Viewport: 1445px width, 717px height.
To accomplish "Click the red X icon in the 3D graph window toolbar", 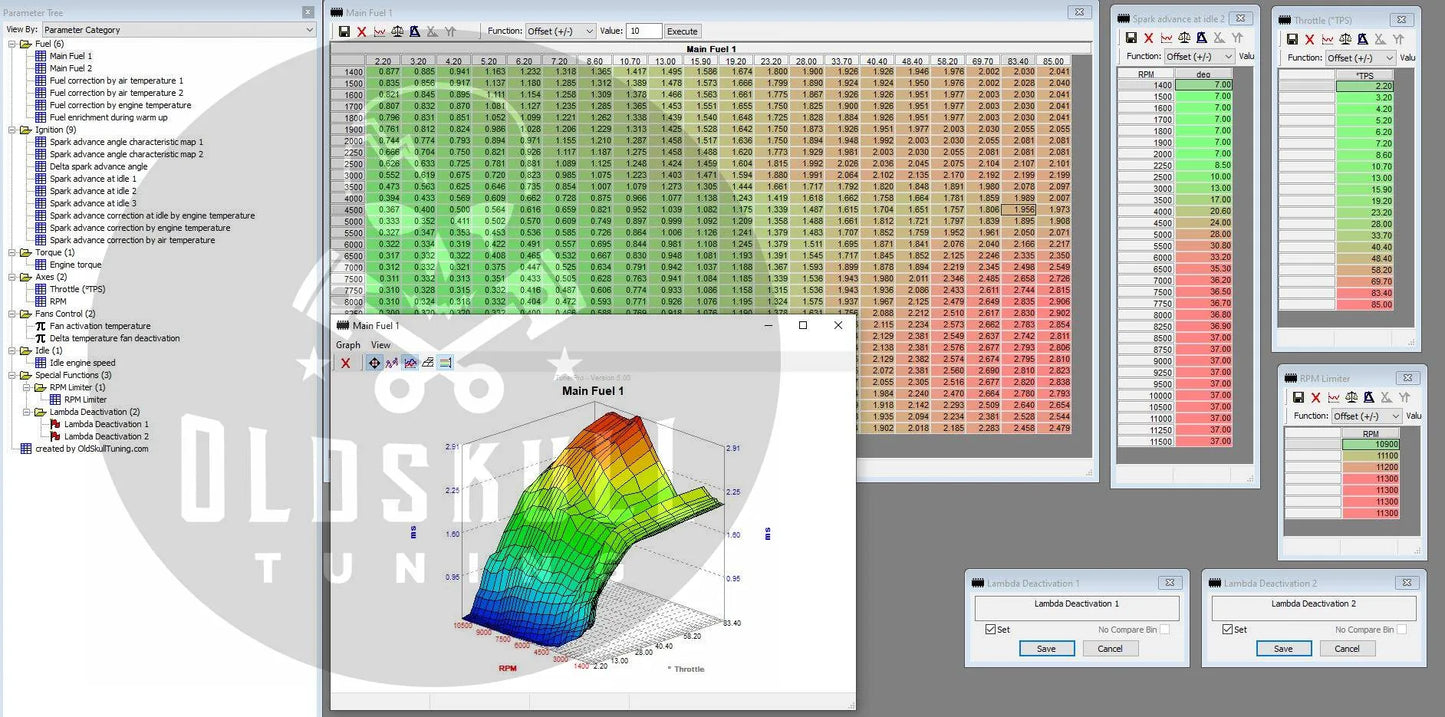I will (x=346, y=363).
